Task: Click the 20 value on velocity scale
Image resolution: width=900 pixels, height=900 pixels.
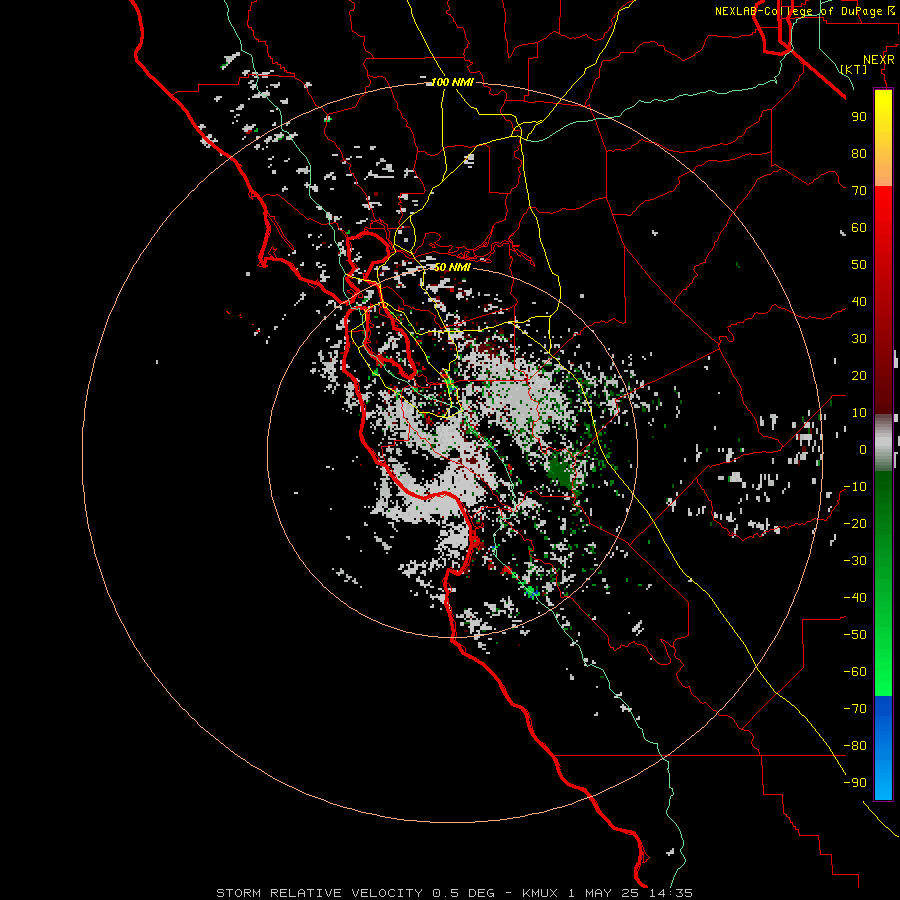Action: 859,375
